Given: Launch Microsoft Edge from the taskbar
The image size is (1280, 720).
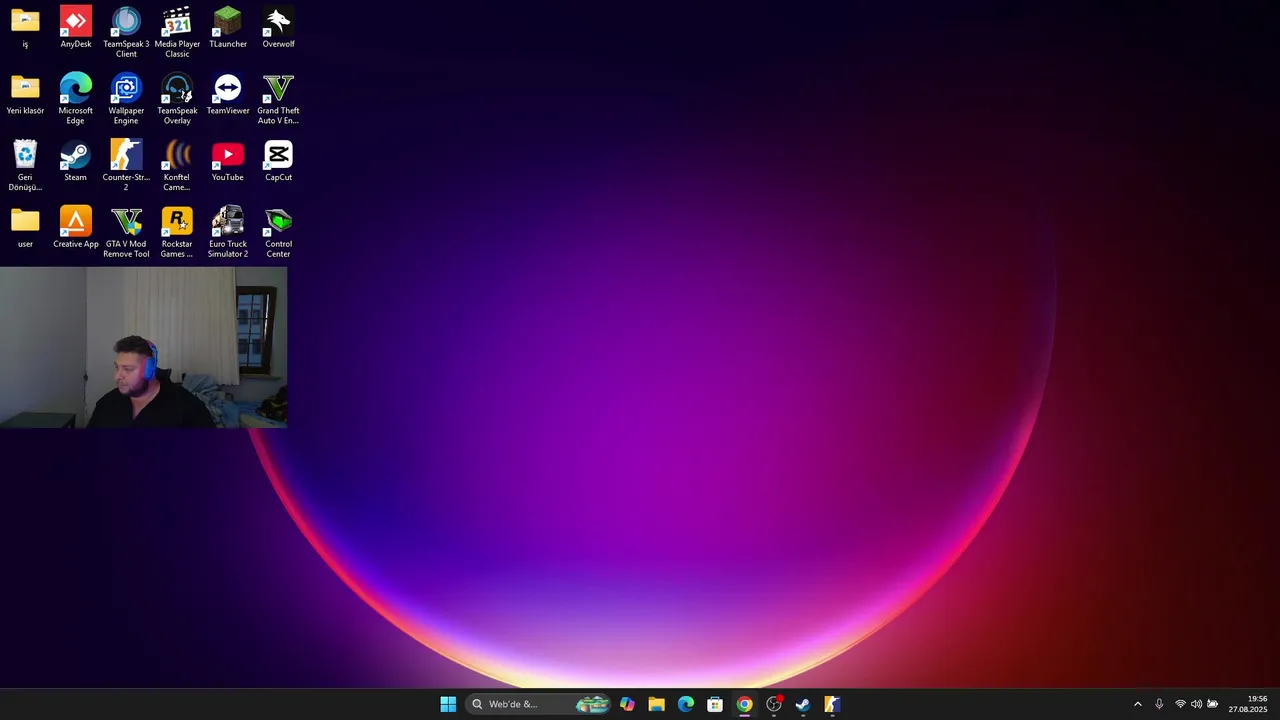Looking at the screenshot, I should [686, 704].
